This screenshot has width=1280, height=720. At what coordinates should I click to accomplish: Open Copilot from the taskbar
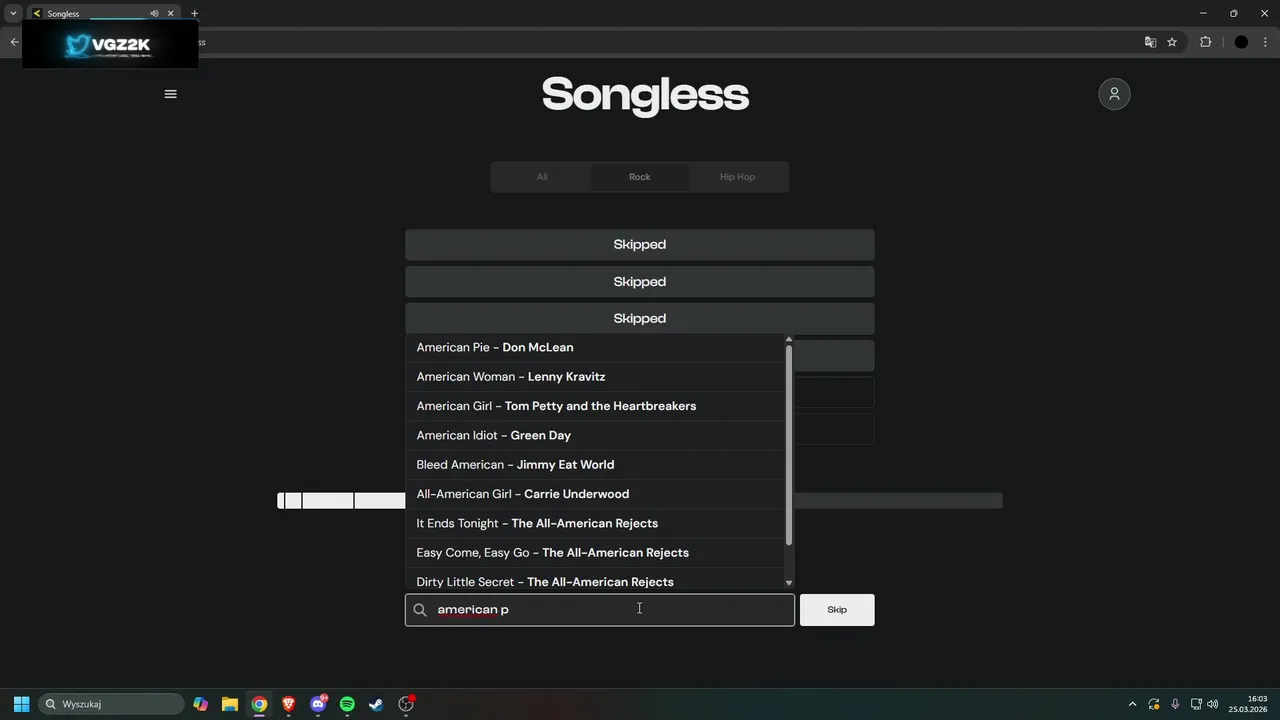[x=200, y=704]
